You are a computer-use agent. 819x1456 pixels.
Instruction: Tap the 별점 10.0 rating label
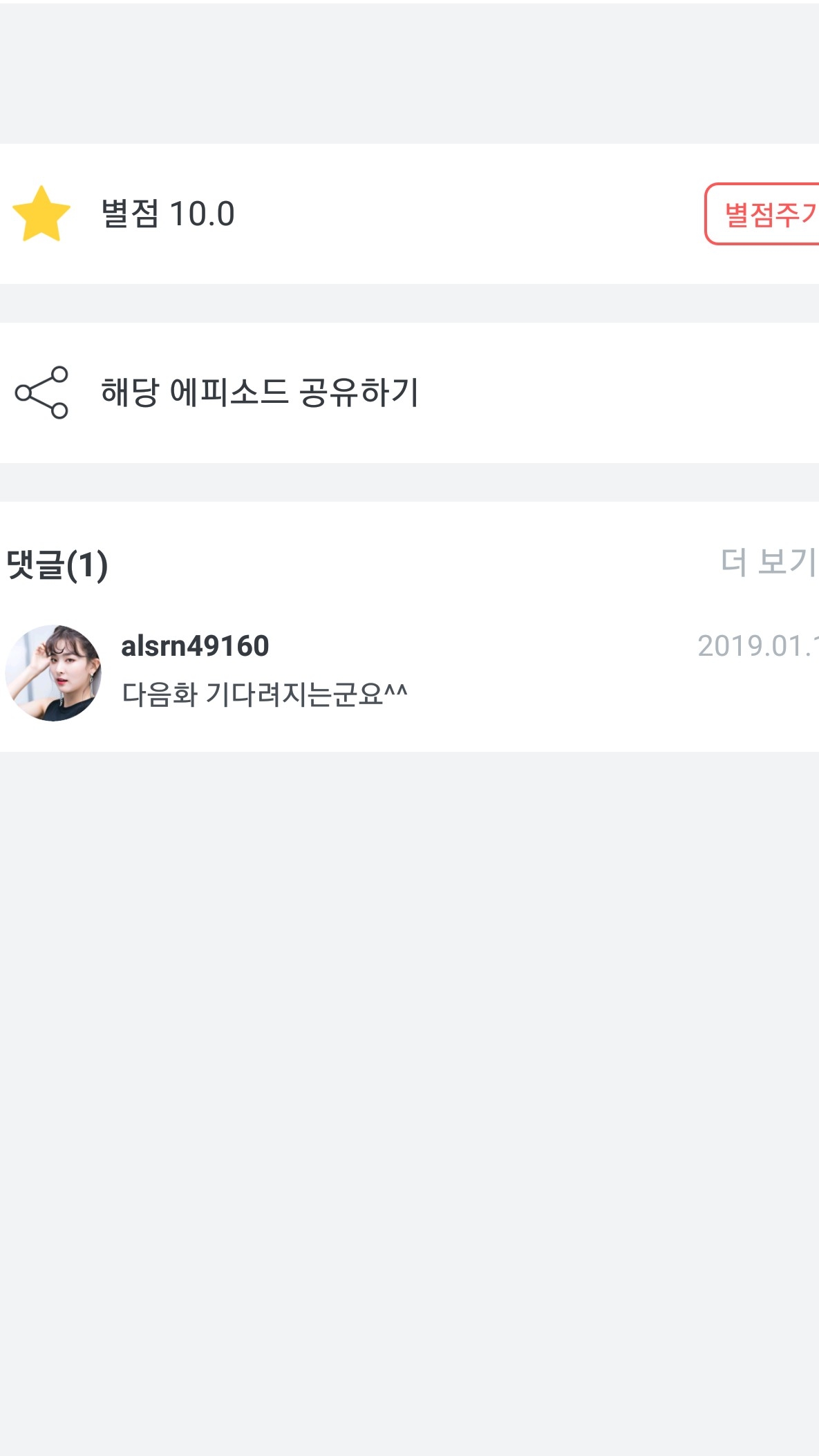(x=167, y=214)
